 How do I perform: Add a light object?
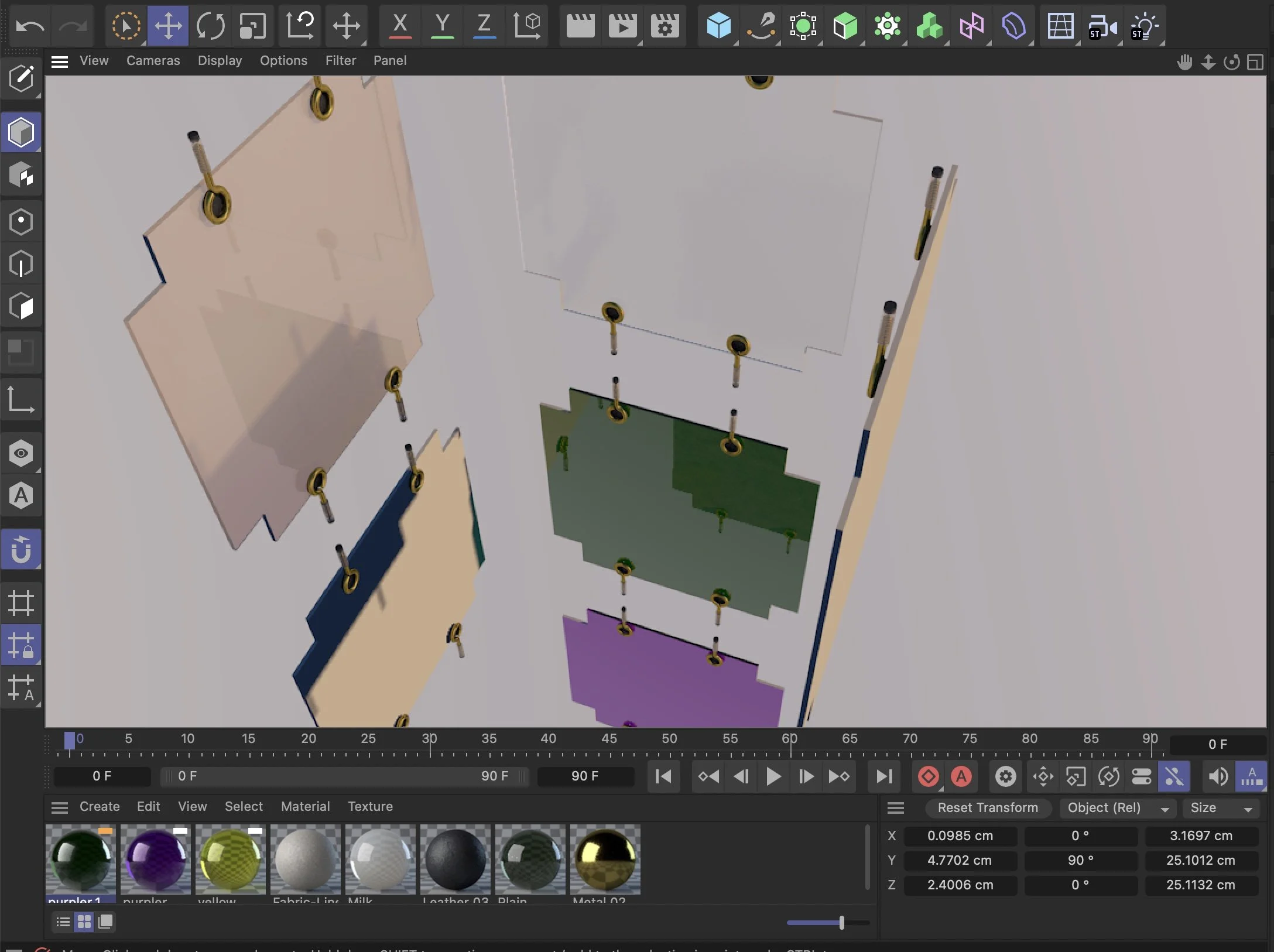pyautogui.click(x=1145, y=26)
